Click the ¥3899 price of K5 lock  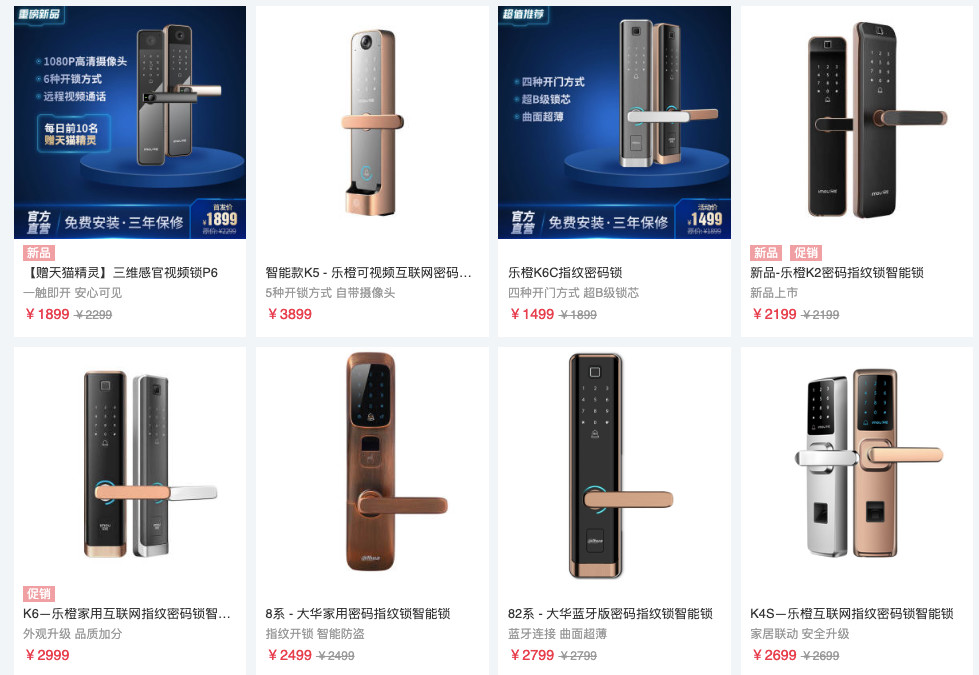point(290,314)
